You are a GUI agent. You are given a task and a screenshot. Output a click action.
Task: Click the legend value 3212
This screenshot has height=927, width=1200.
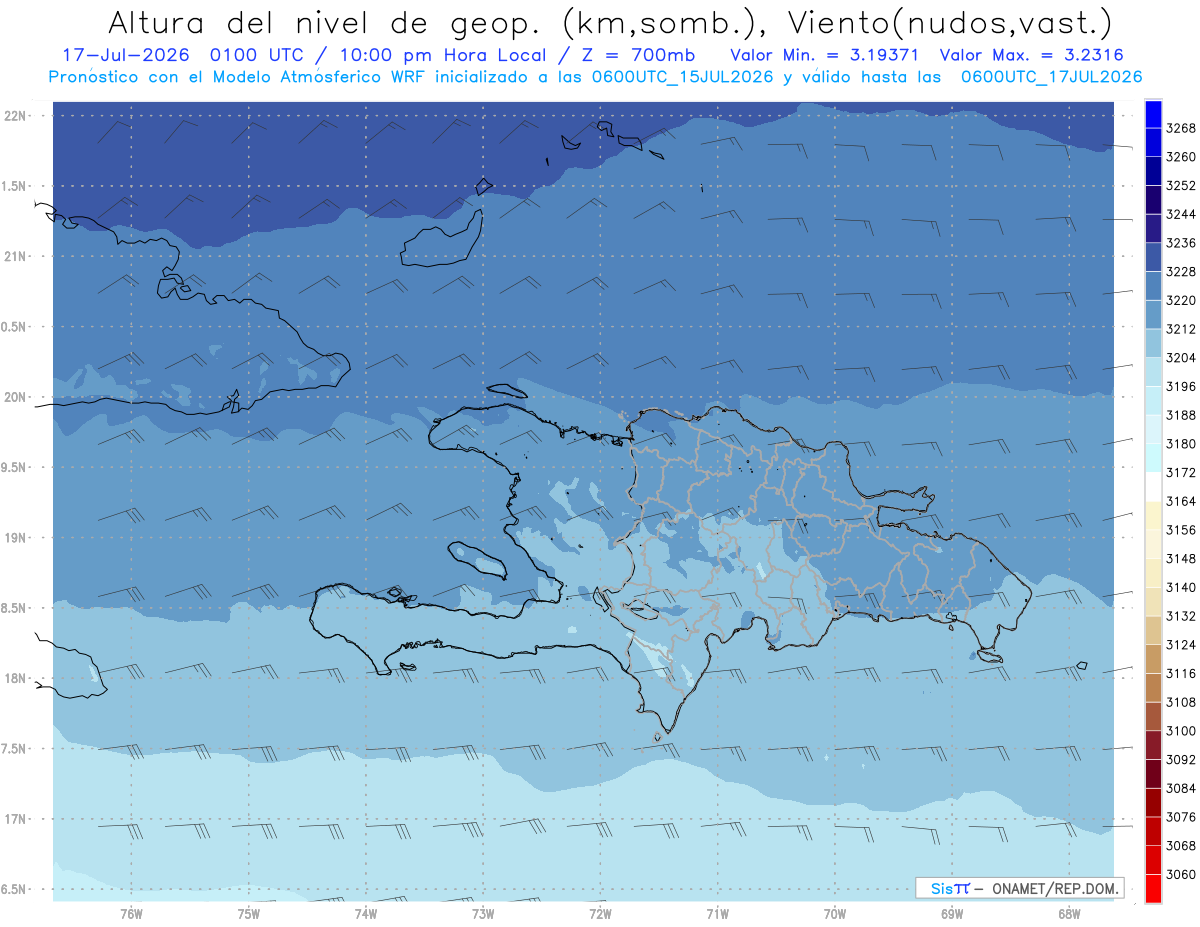[1181, 329]
